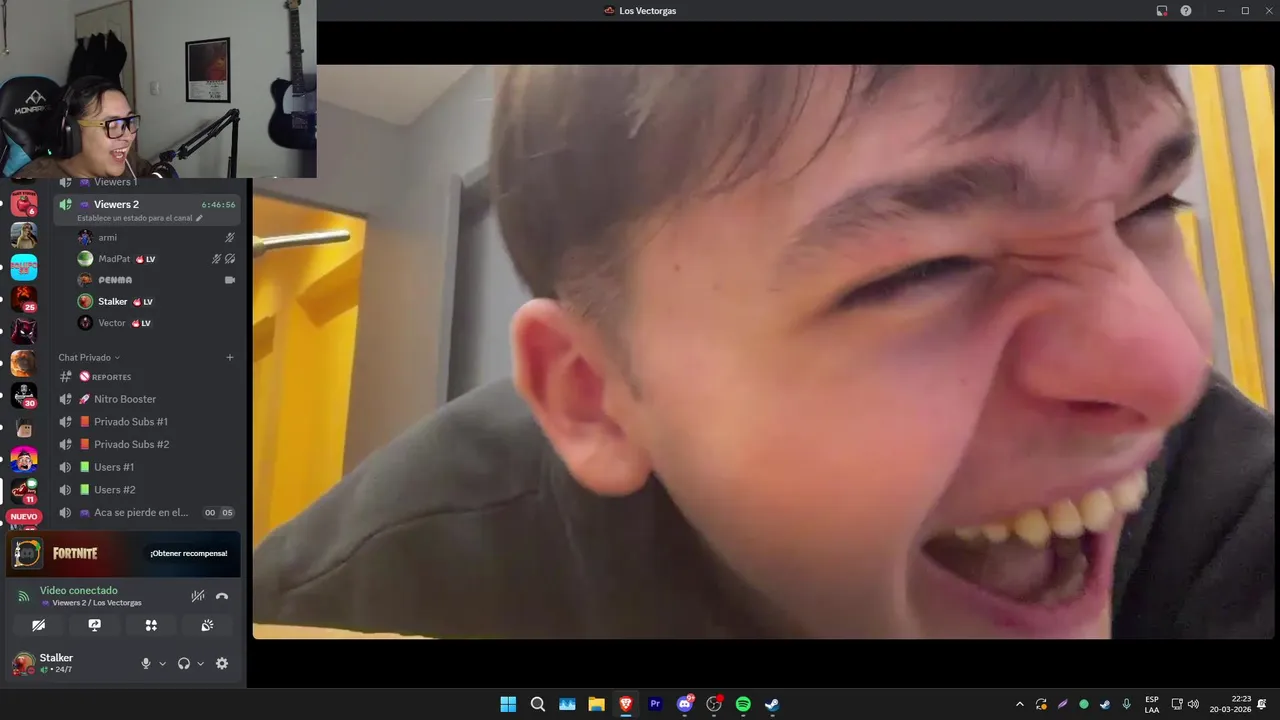Screen dimensions: 1280x720
Task: Open the soundboard button
Action: point(207,625)
